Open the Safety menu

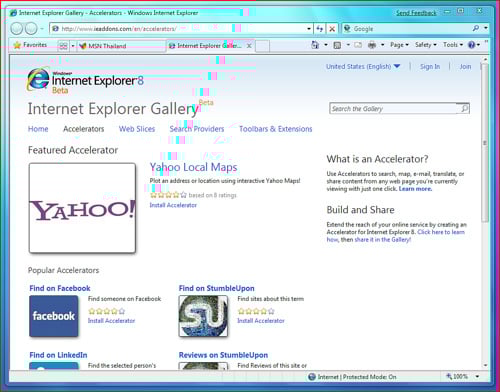click(x=426, y=45)
